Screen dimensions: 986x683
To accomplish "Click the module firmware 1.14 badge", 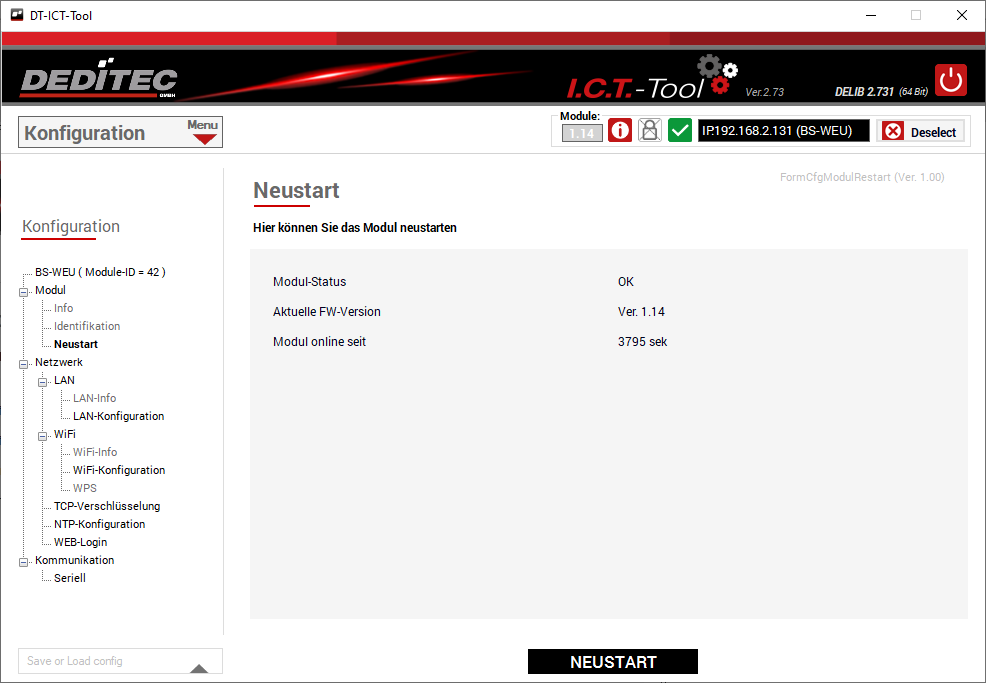I will [x=582, y=133].
